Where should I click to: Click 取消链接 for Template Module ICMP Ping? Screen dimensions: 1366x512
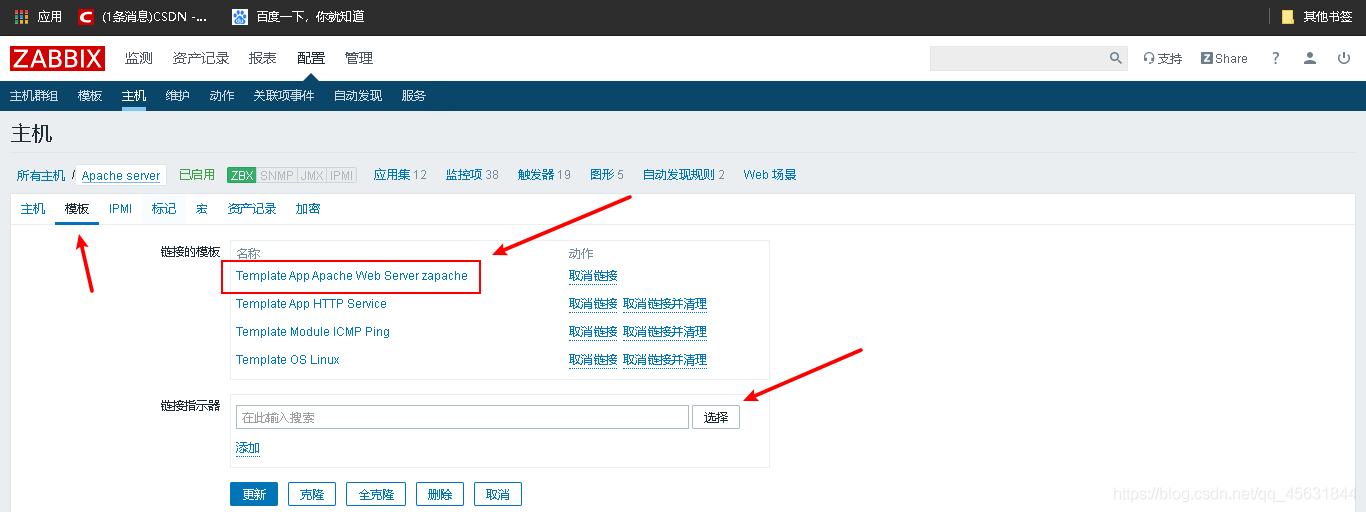[x=593, y=332]
